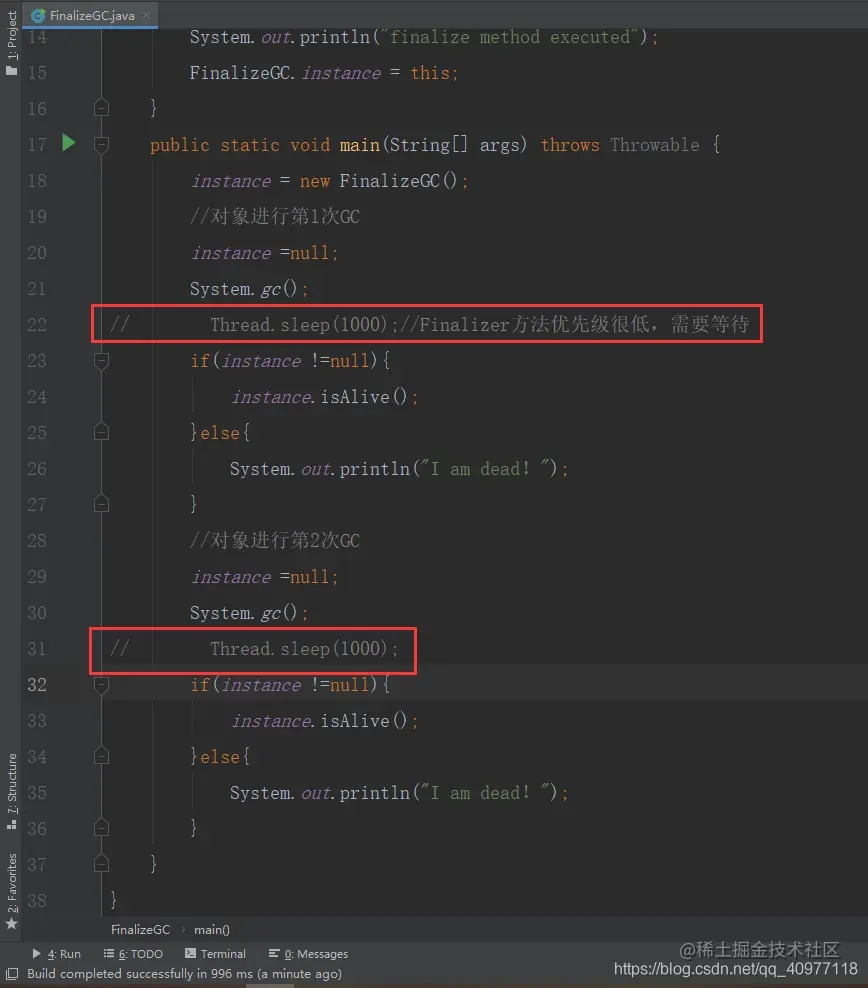Click the Favorites star icon in left stripe

pyautogui.click(x=11, y=924)
